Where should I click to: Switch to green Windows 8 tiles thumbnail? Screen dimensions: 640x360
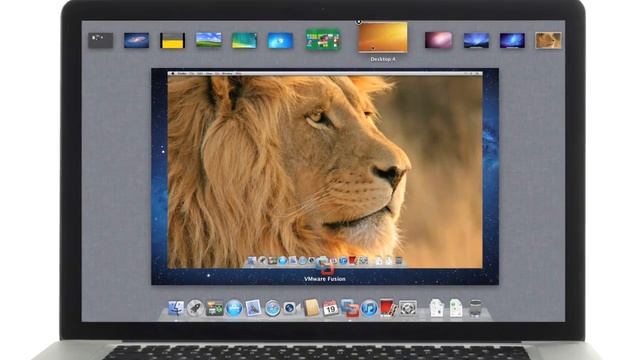coord(323,40)
